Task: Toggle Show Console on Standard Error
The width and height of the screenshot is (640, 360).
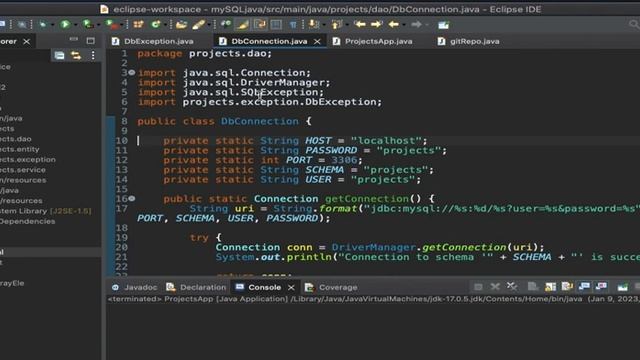Action: pos(601,287)
